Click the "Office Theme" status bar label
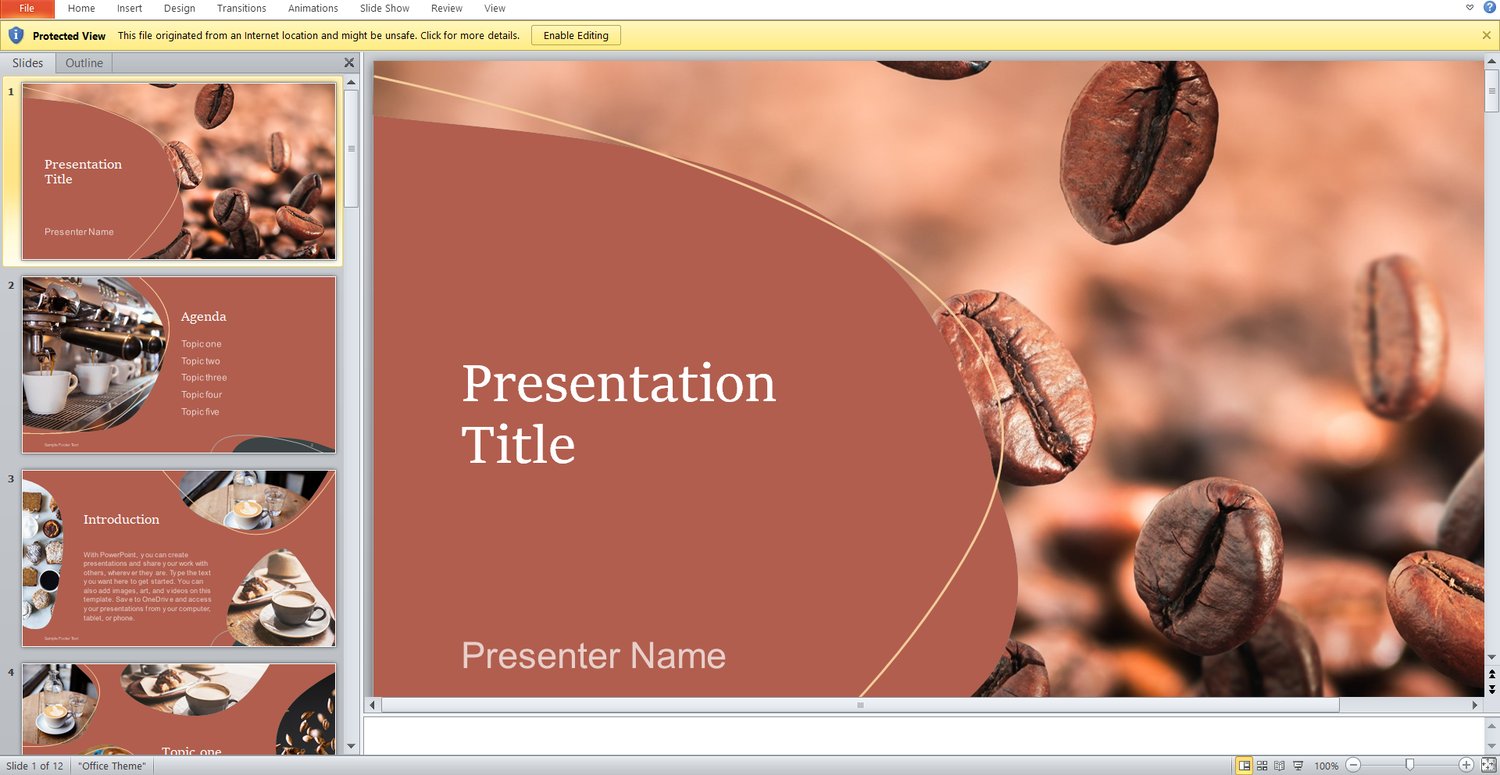The height and width of the screenshot is (775, 1500). tap(113, 766)
